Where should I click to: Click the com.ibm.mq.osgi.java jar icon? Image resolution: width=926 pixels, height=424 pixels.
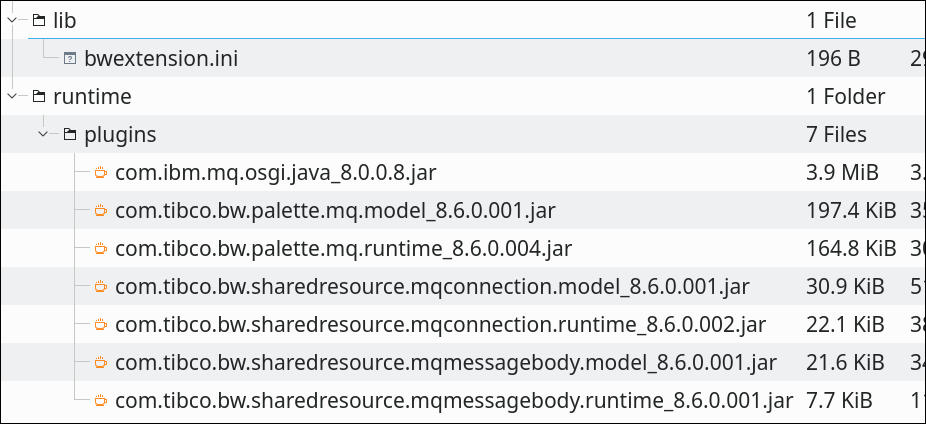pos(101,172)
